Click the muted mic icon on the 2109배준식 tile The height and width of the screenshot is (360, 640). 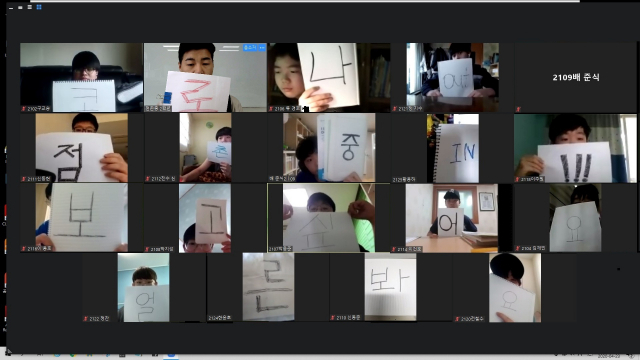[x=518, y=109]
